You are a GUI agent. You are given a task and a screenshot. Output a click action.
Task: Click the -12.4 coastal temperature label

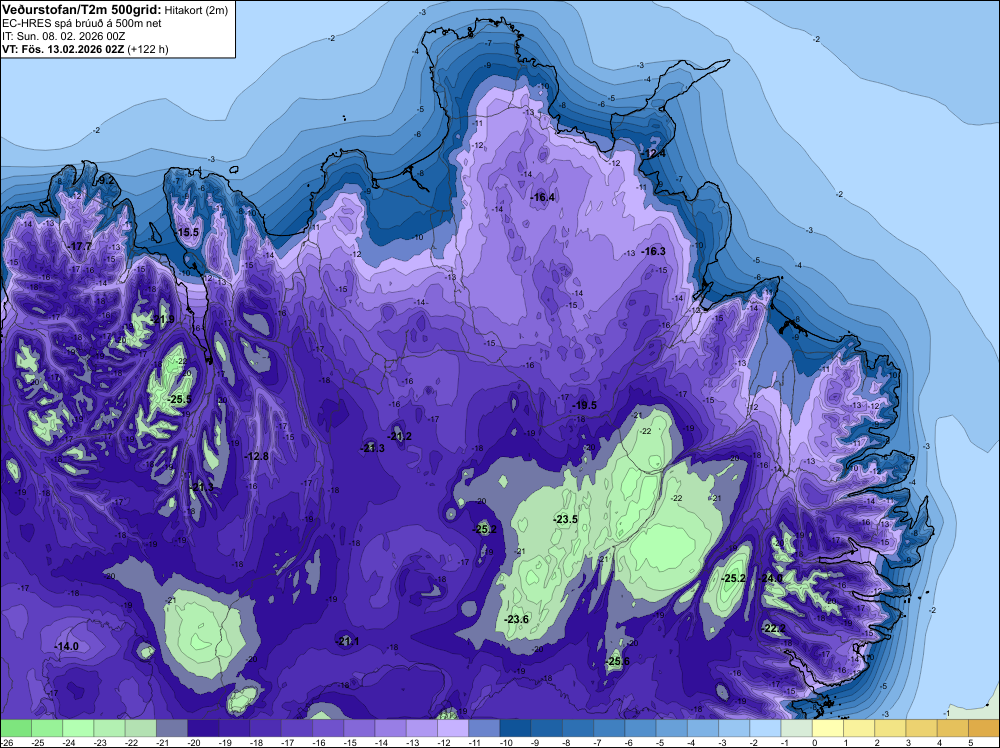click(654, 153)
